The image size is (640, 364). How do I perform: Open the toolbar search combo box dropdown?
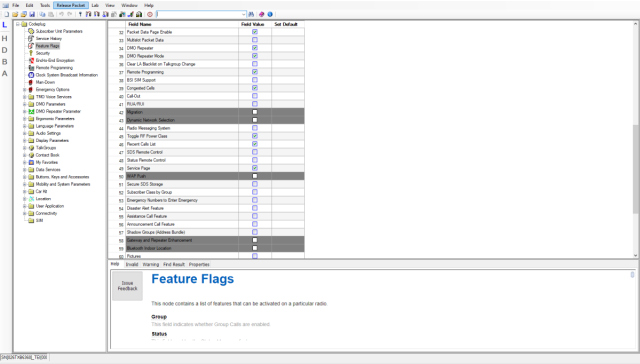[244, 14]
